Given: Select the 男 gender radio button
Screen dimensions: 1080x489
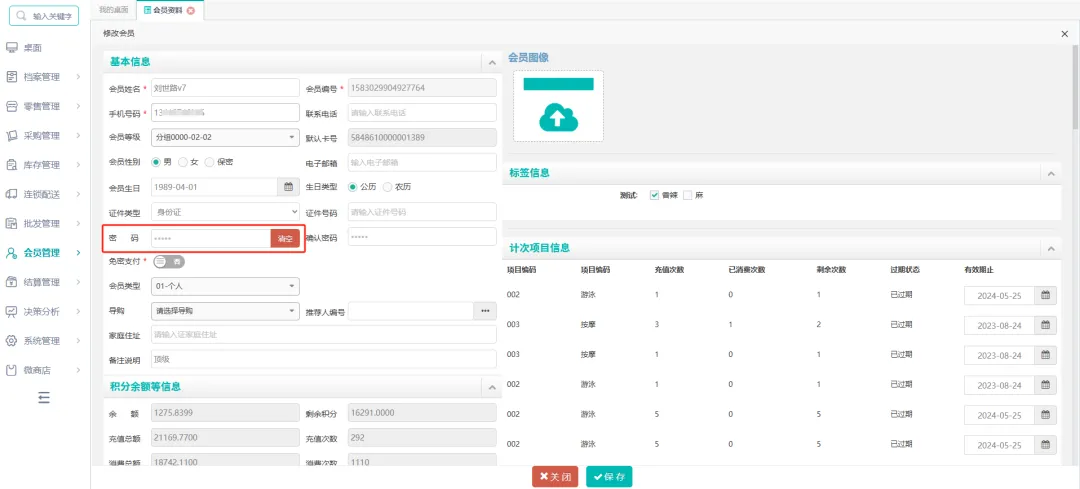Looking at the screenshot, I should click(156, 162).
